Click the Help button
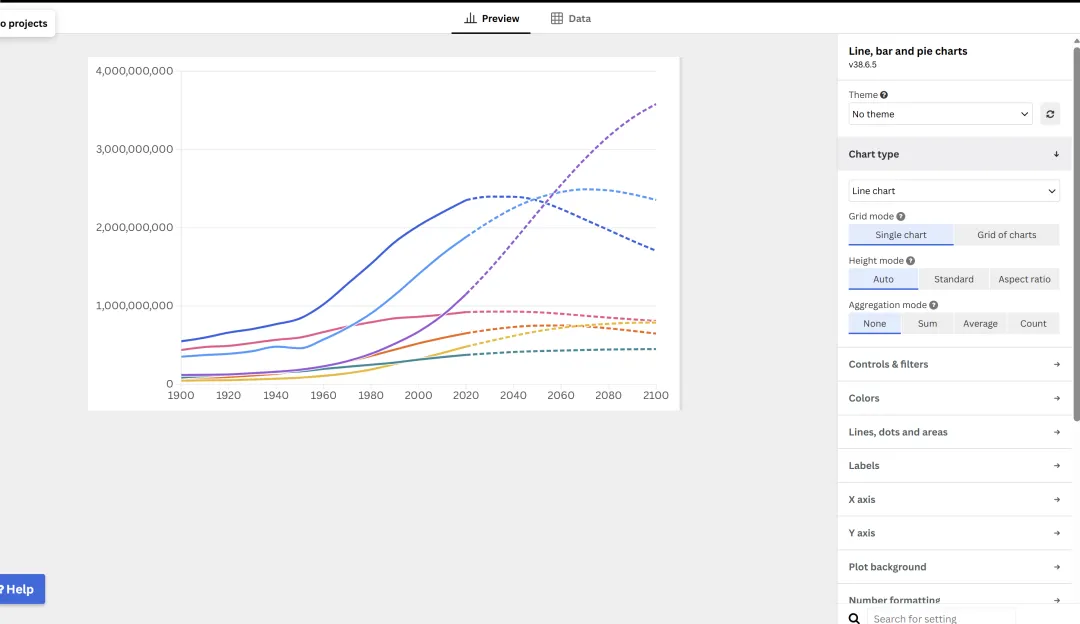 click(x=20, y=589)
